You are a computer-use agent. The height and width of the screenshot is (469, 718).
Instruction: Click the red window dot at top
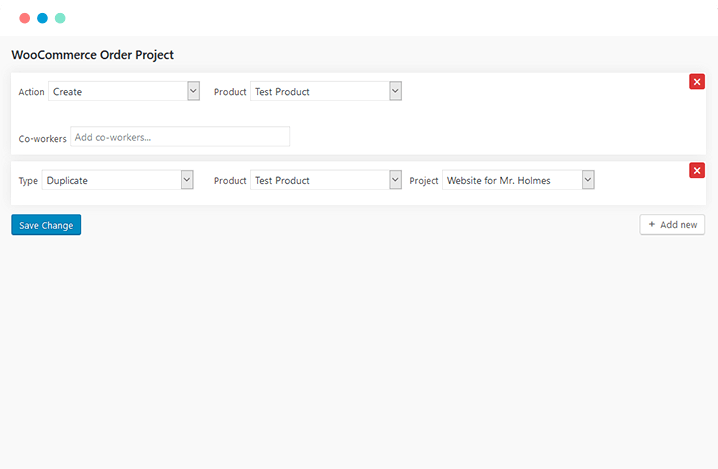25,18
